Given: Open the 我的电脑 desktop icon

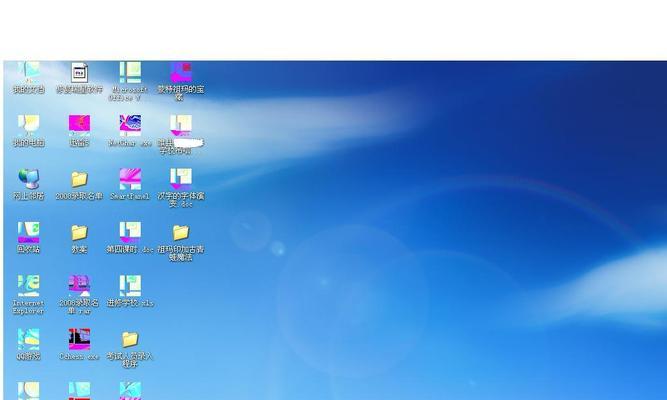Looking at the screenshot, I should (x=29, y=131).
